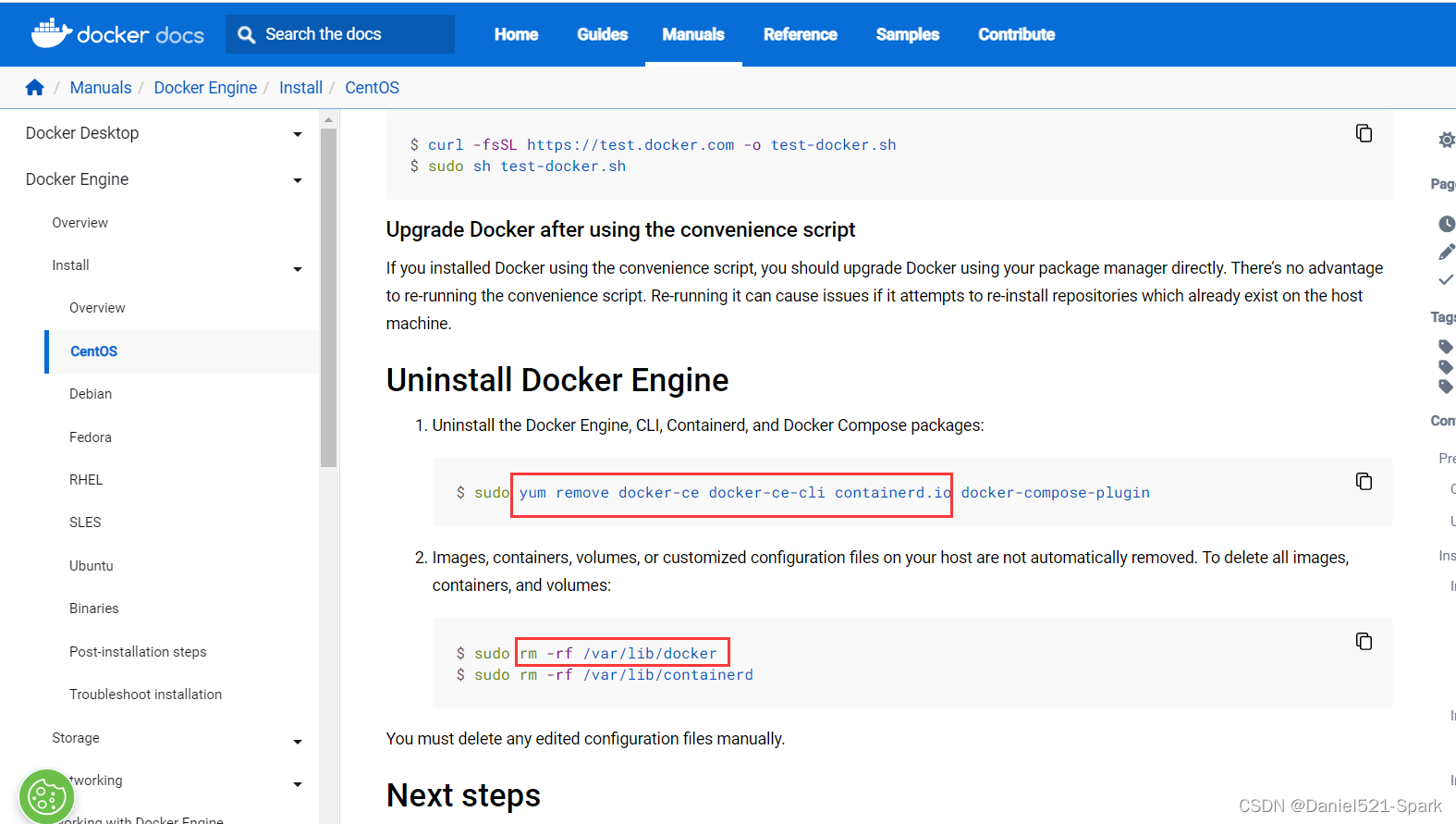Click the sidebar scrollbar thumb
Image resolution: width=1456 pixels, height=824 pixels.
tap(328, 296)
